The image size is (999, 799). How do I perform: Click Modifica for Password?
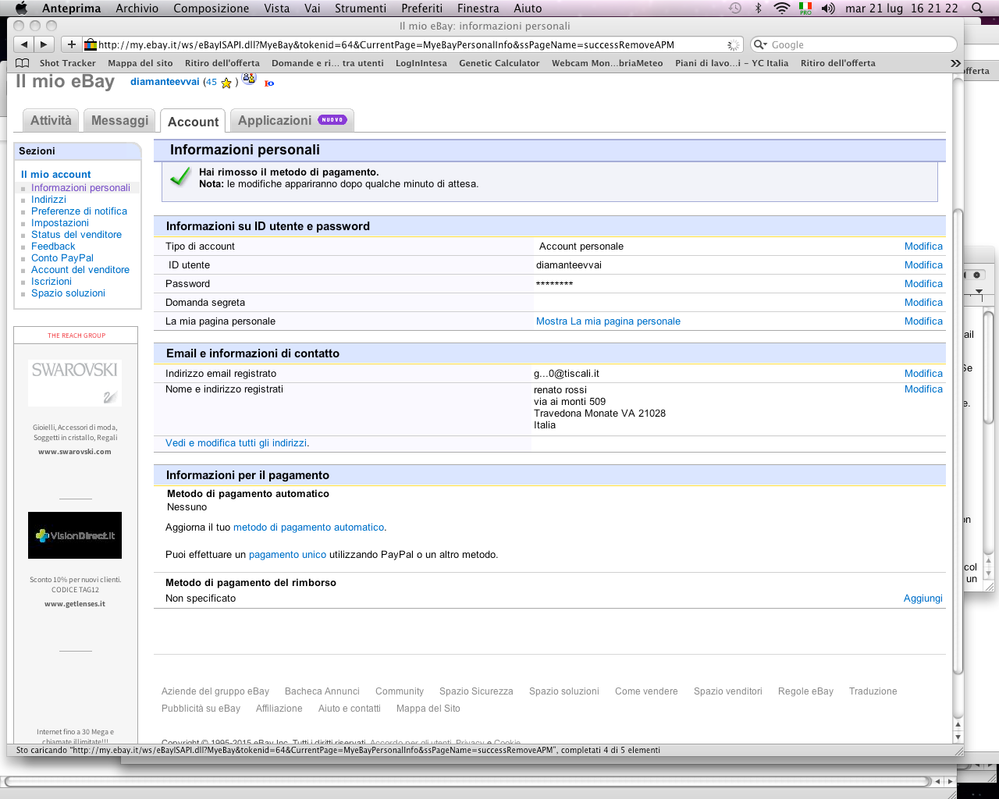(923, 284)
